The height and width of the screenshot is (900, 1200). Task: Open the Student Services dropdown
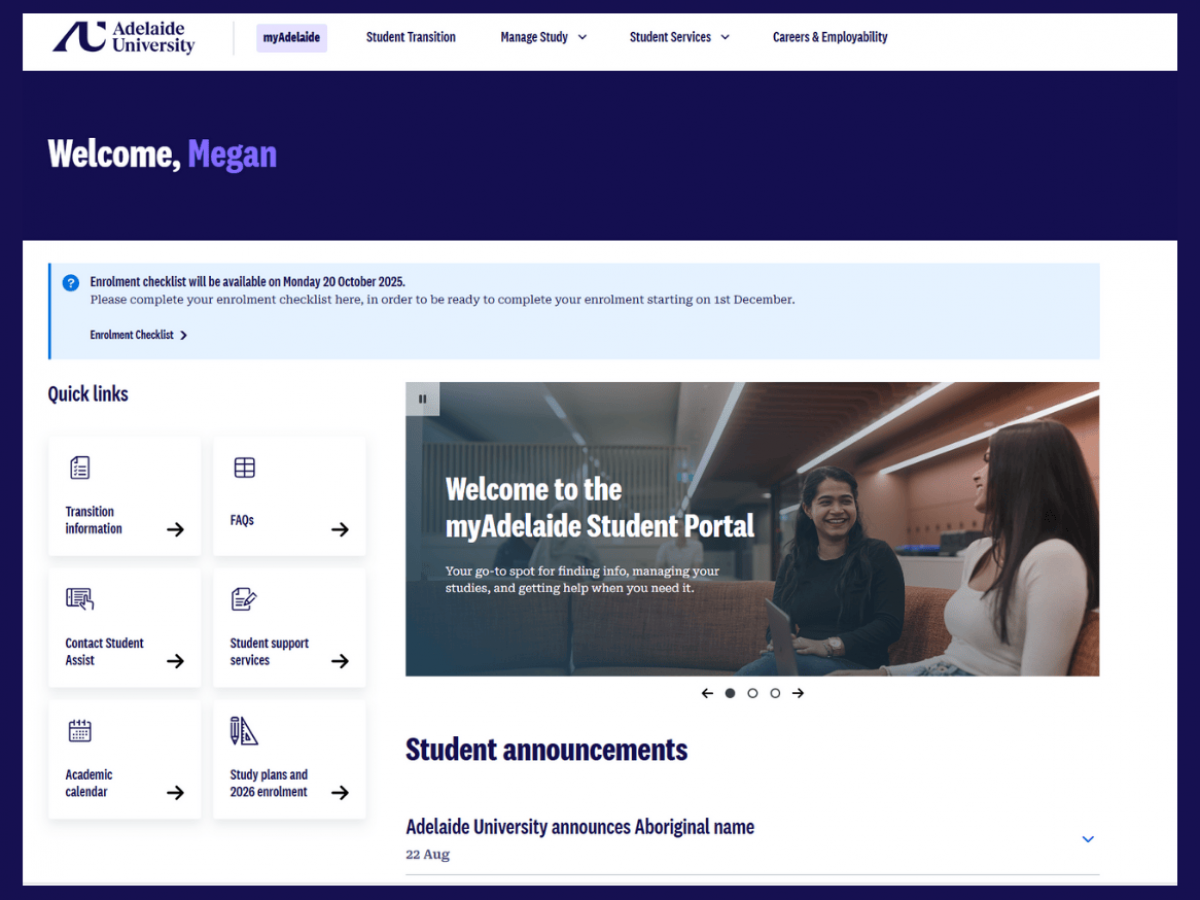679,37
